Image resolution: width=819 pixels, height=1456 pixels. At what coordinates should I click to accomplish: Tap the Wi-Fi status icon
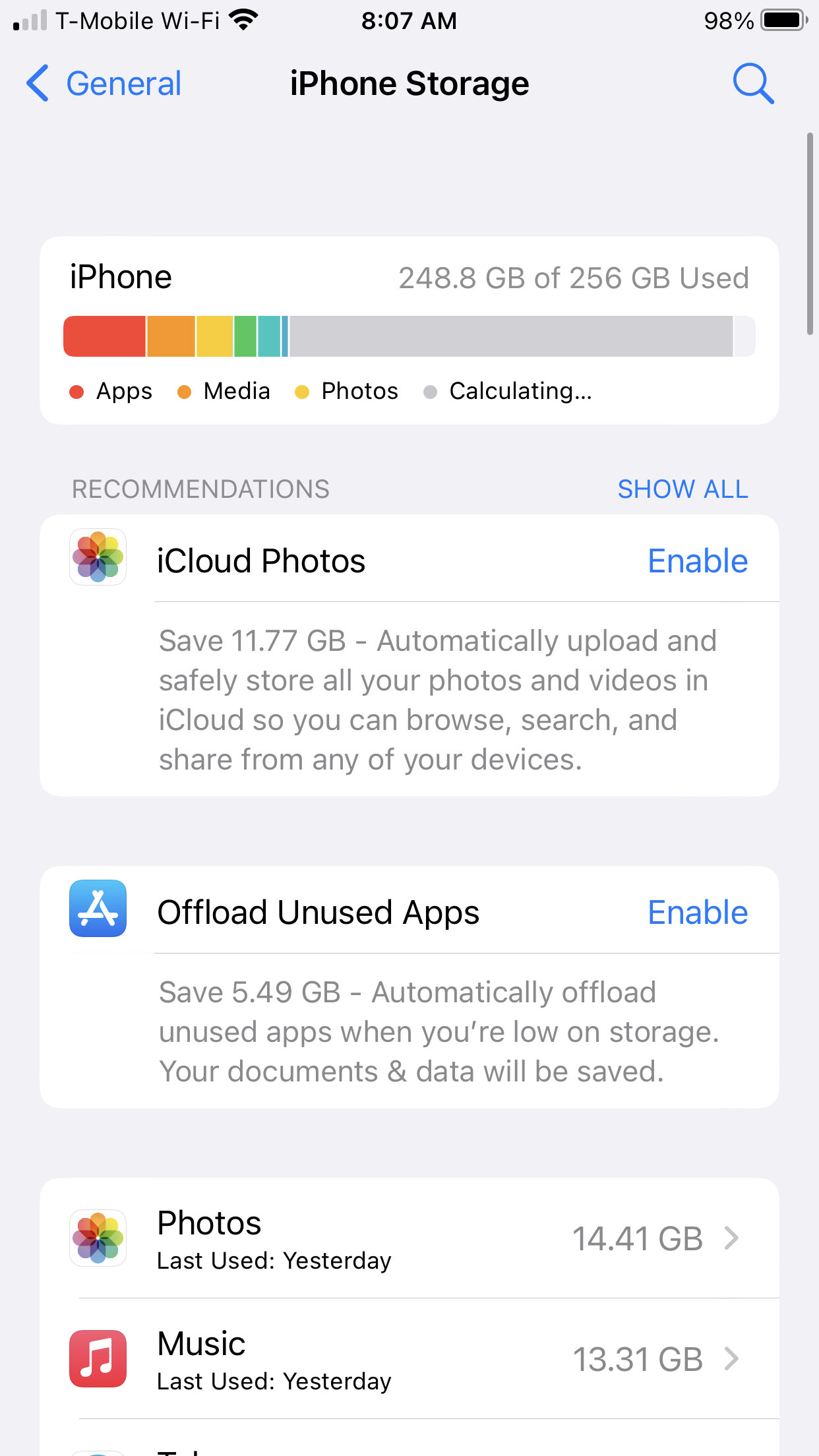pos(243,20)
